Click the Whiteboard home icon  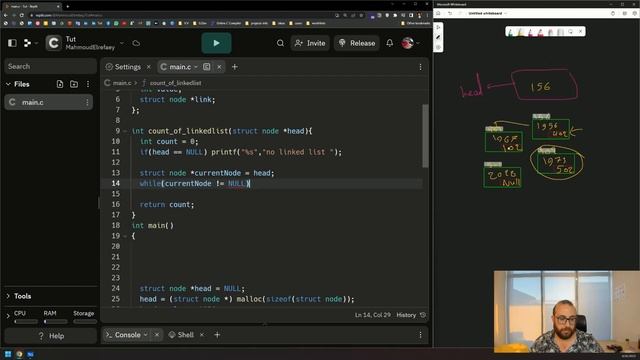point(438,13)
